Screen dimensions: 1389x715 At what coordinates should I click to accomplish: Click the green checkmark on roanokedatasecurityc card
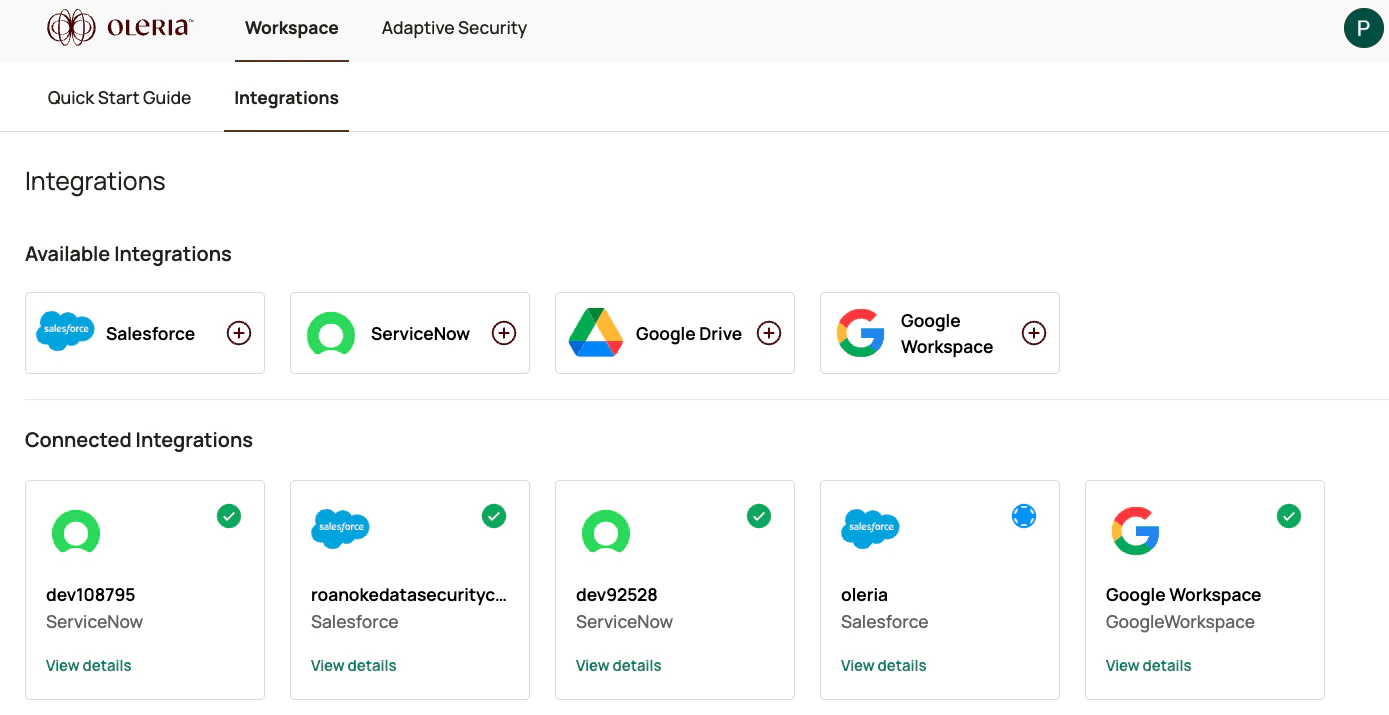click(494, 516)
